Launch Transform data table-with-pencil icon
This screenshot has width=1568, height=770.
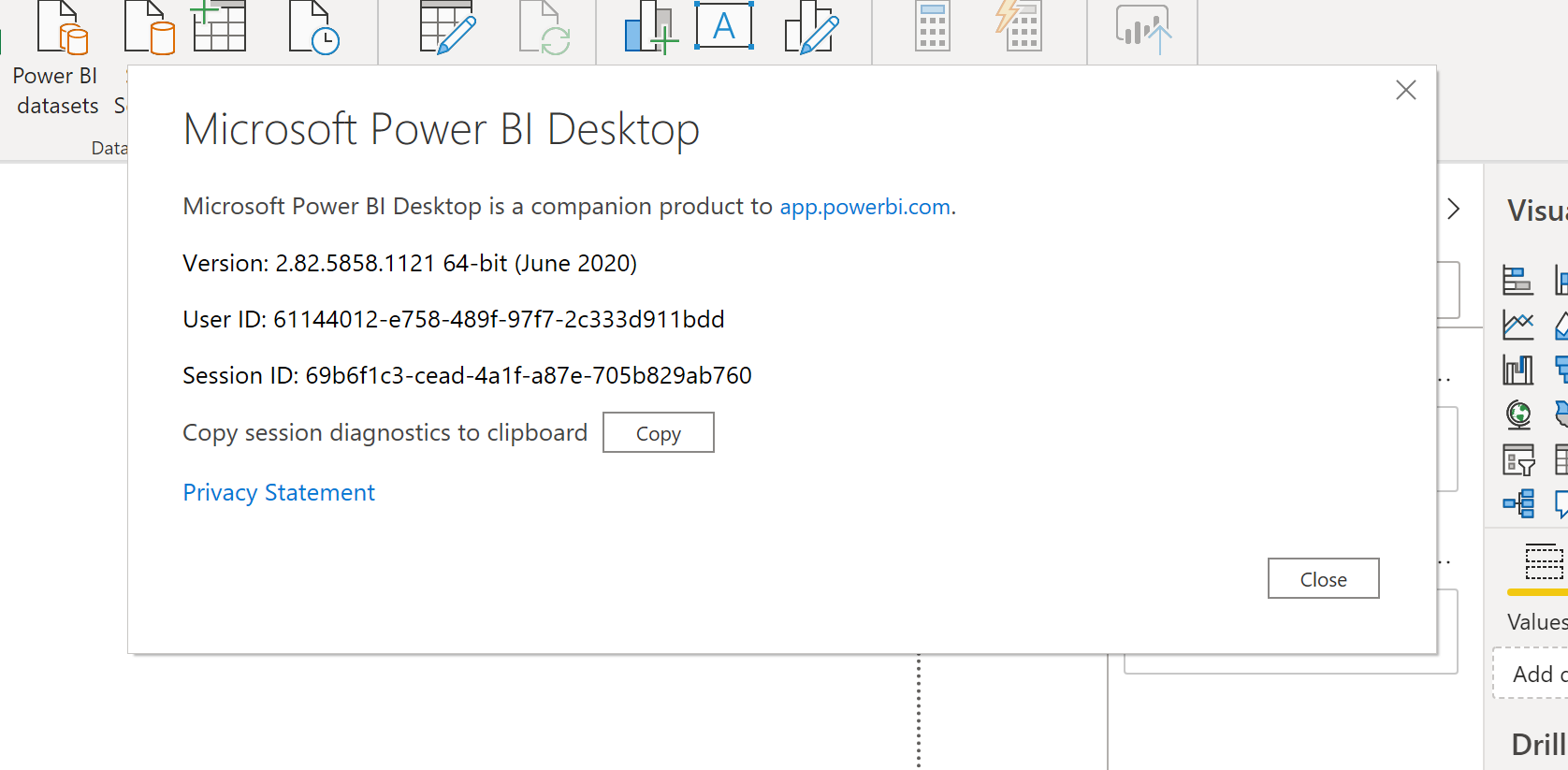coord(447,27)
